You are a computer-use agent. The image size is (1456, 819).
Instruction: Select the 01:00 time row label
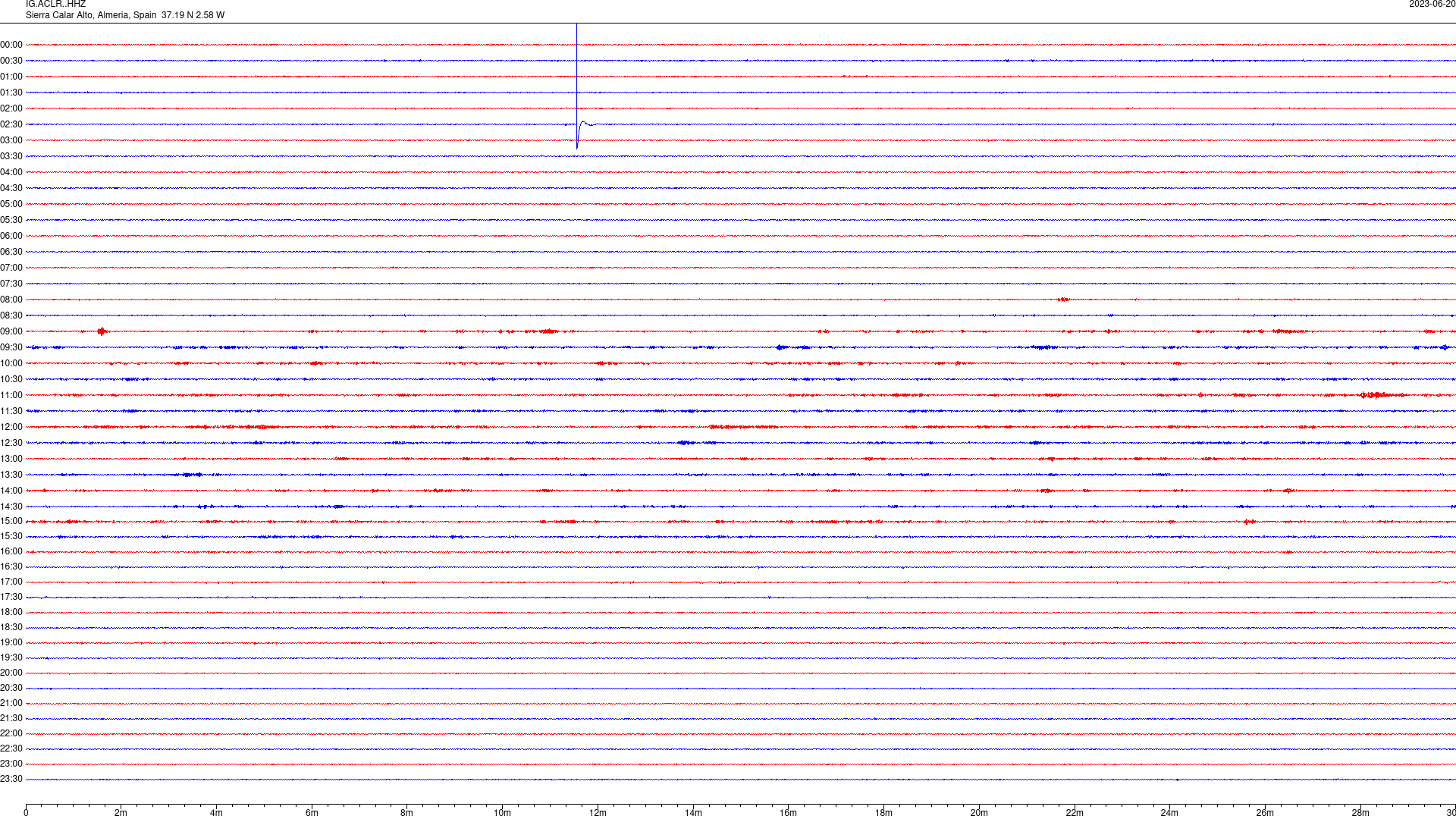click(x=11, y=77)
